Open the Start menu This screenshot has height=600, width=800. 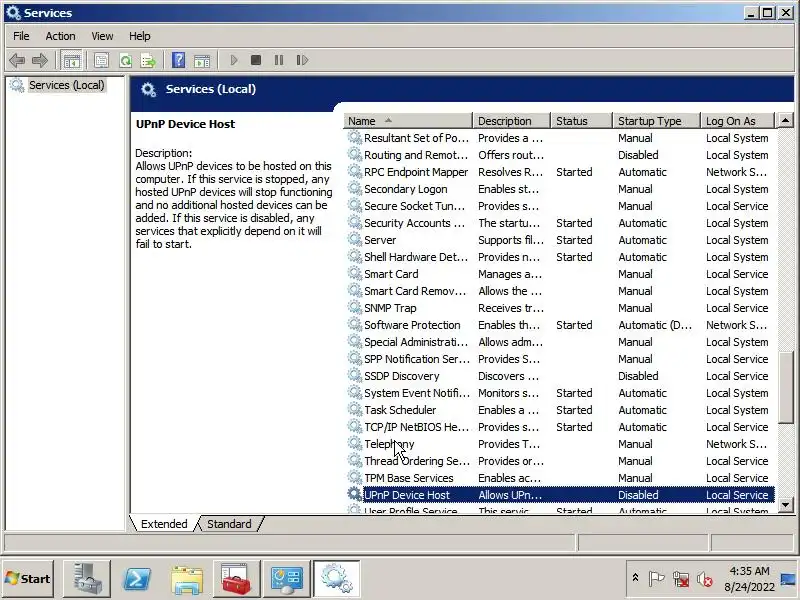pos(28,579)
